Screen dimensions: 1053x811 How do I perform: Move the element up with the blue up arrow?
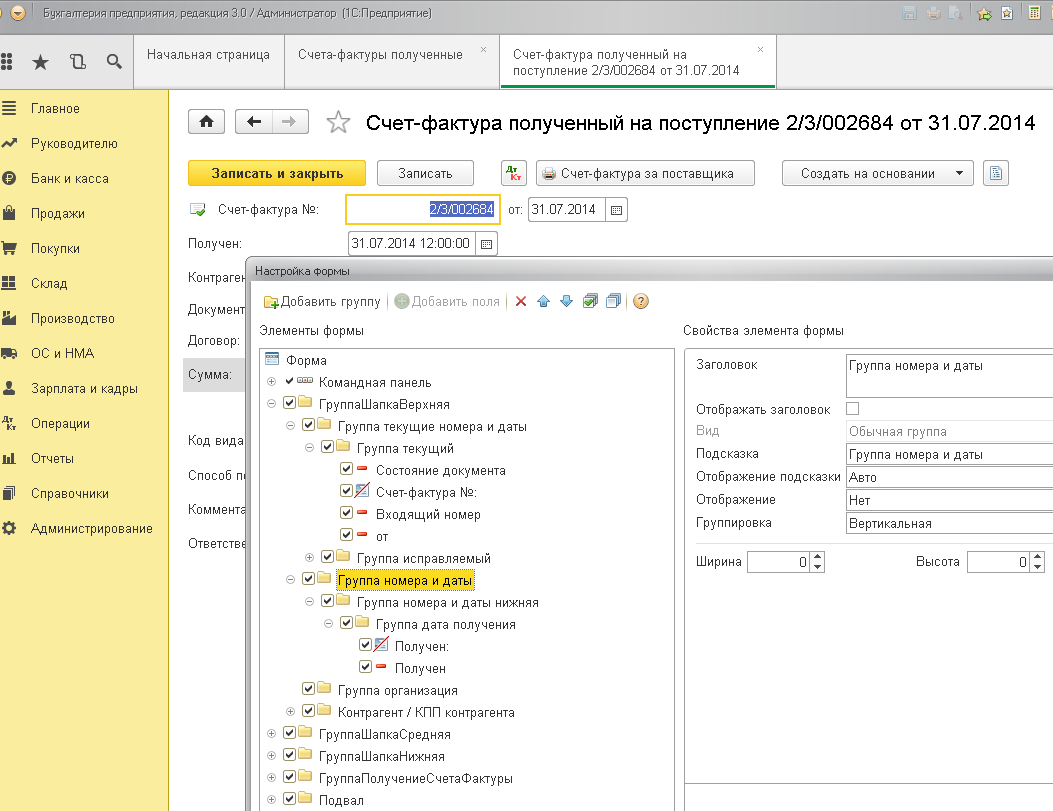543,301
